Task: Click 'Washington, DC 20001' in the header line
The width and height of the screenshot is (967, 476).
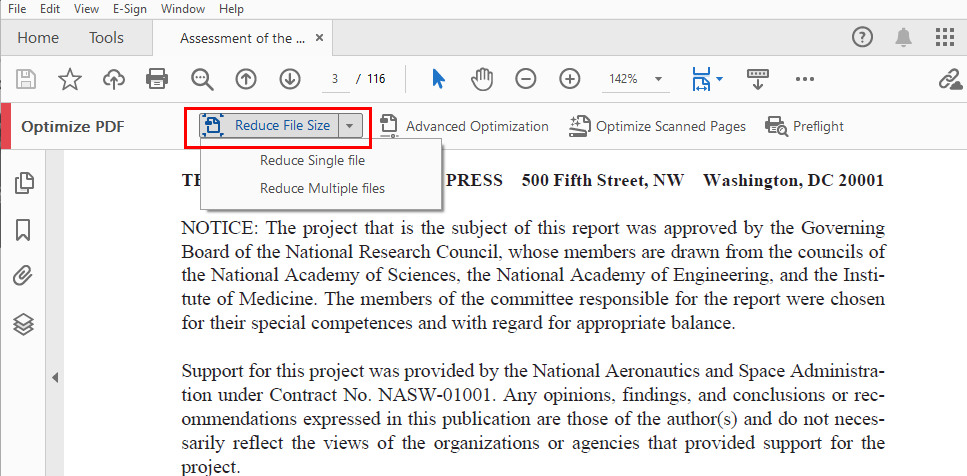Action: point(794,181)
